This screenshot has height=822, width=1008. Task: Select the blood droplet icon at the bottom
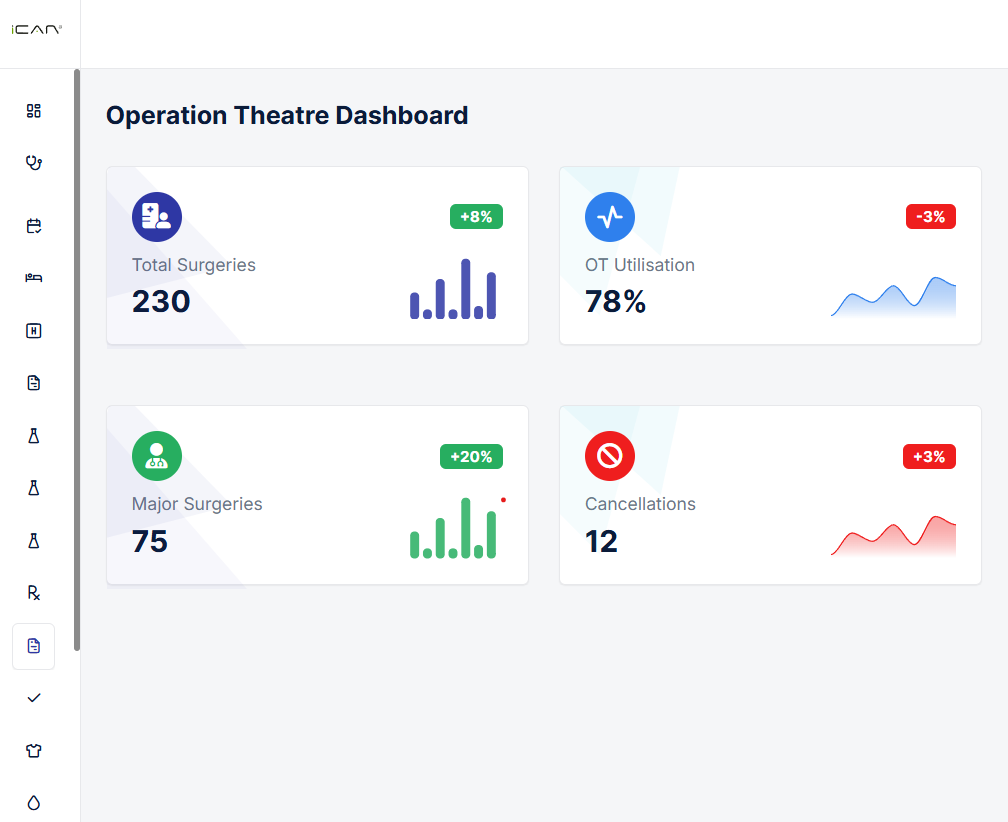(33, 803)
